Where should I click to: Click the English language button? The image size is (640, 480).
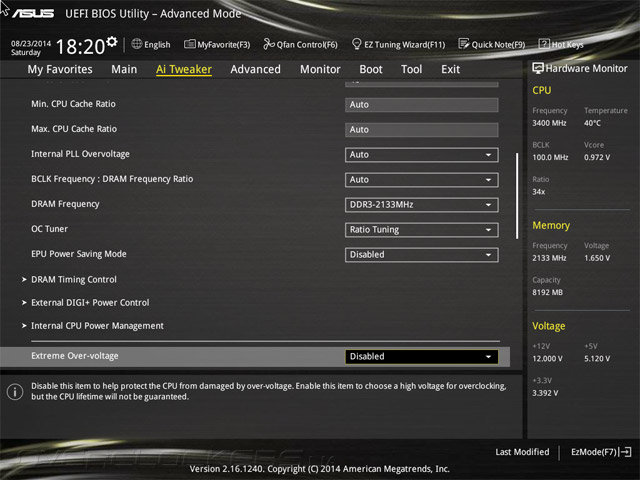coord(151,44)
